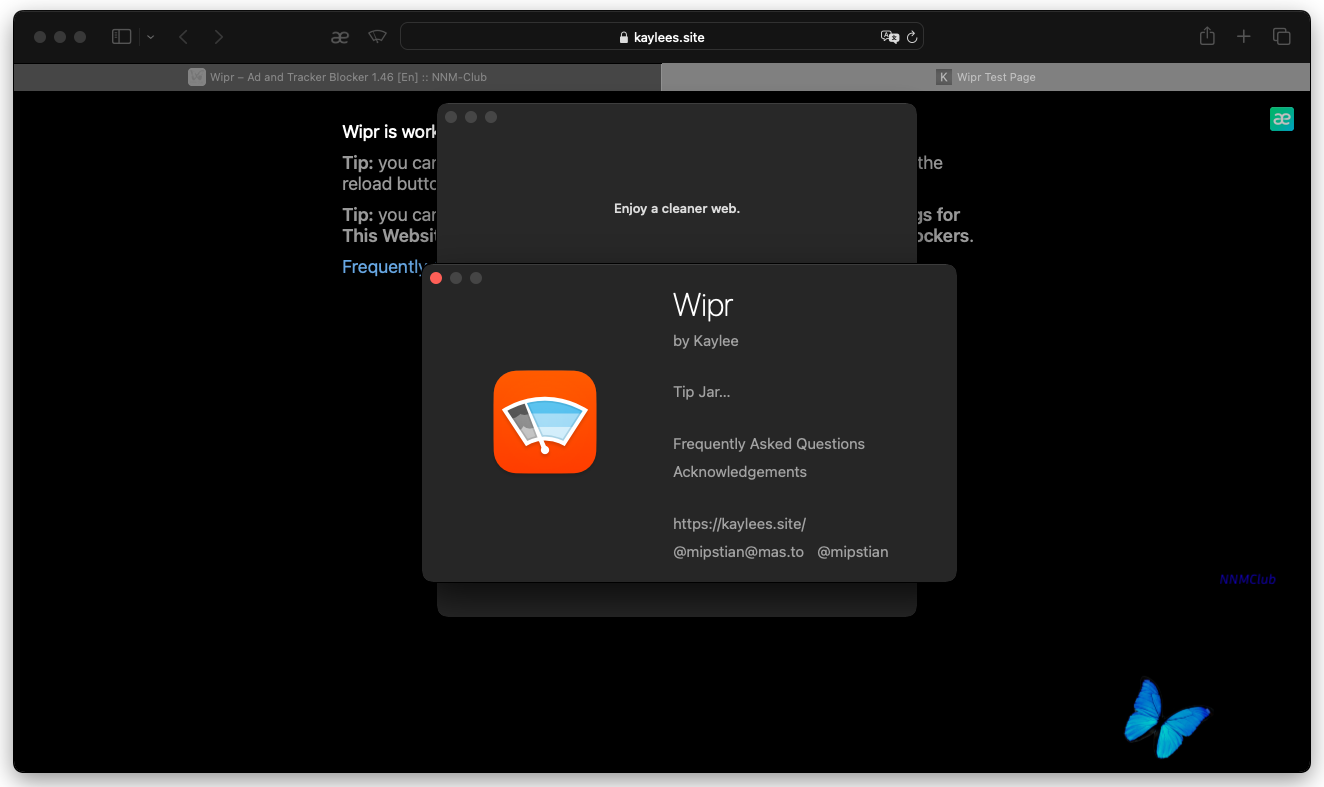Go forward with the right arrow
The image size is (1324, 787).
tap(218, 37)
